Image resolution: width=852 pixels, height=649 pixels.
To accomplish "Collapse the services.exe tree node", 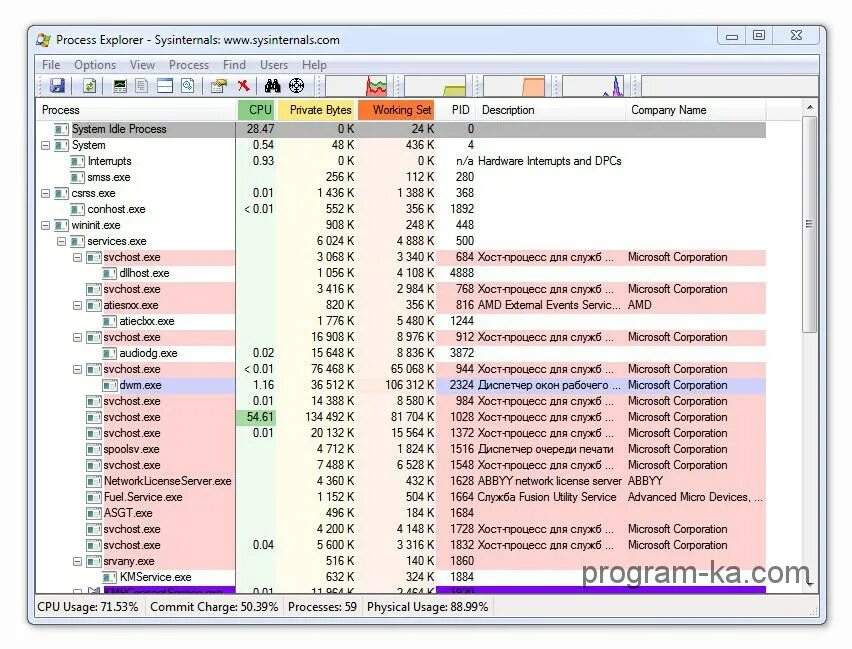I will [61, 241].
